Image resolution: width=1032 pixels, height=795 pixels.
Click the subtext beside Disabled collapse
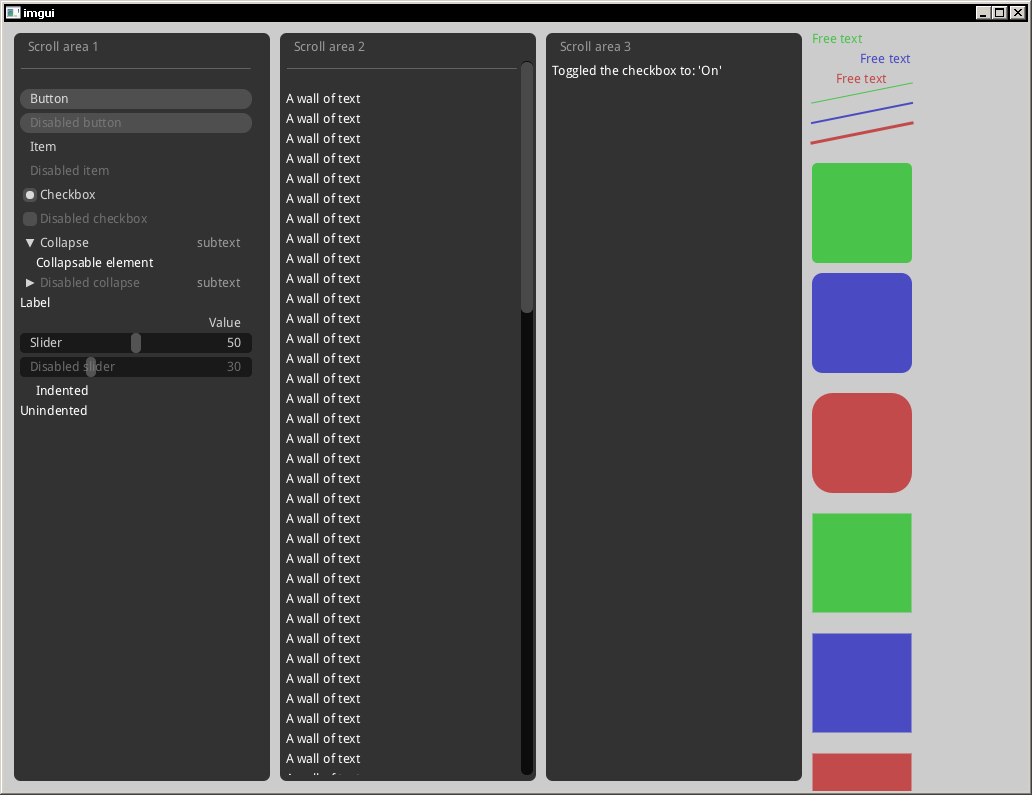pyautogui.click(x=219, y=283)
